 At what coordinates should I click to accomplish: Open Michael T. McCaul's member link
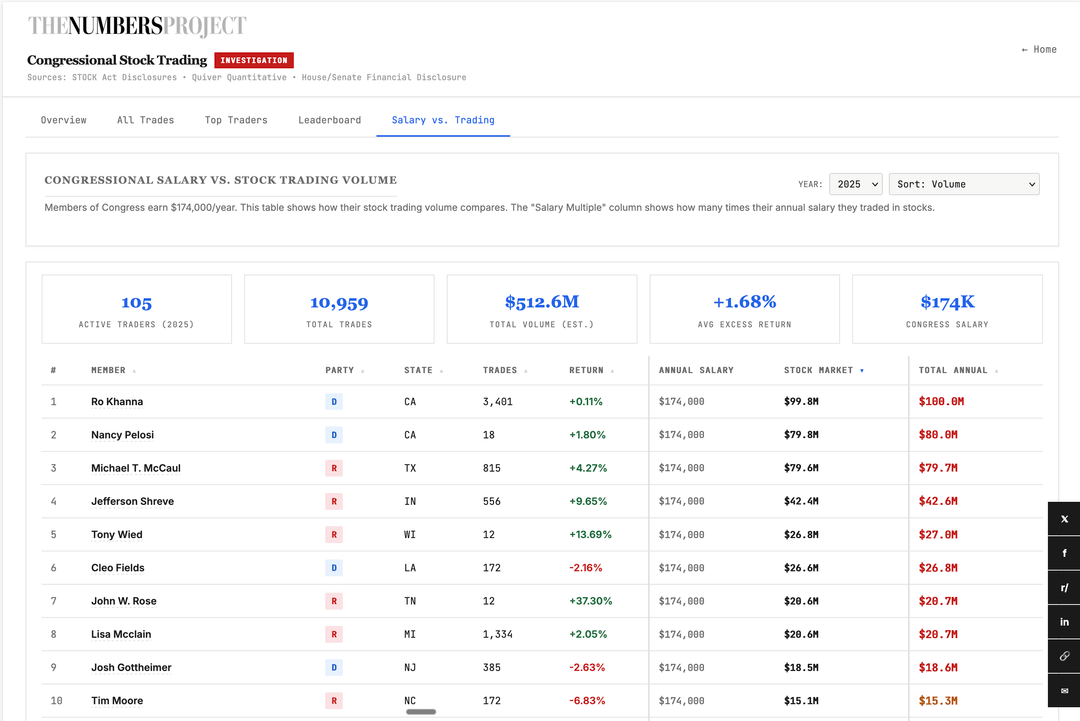click(x=136, y=468)
